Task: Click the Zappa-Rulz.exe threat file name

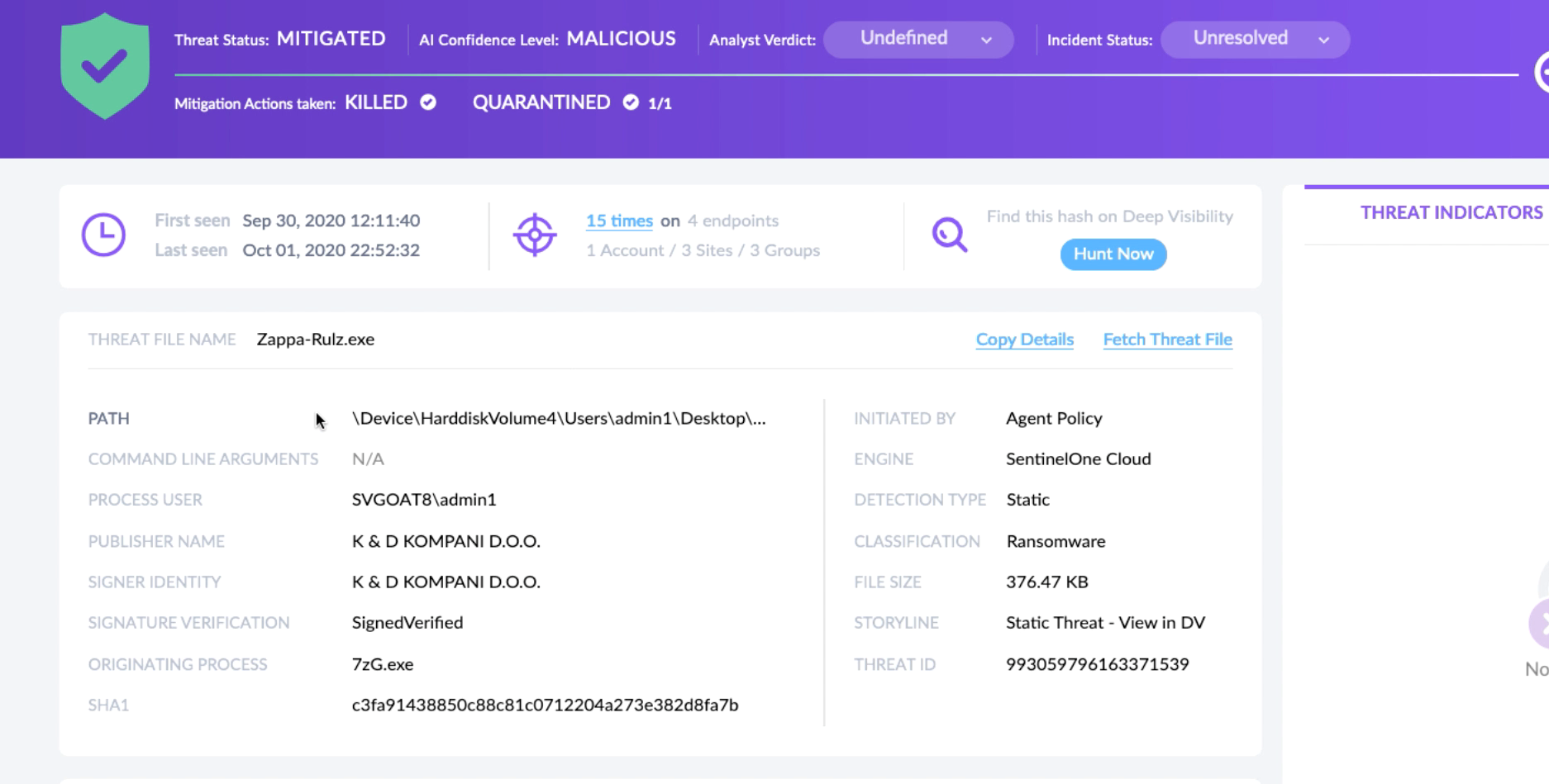Action: coord(314,339)
